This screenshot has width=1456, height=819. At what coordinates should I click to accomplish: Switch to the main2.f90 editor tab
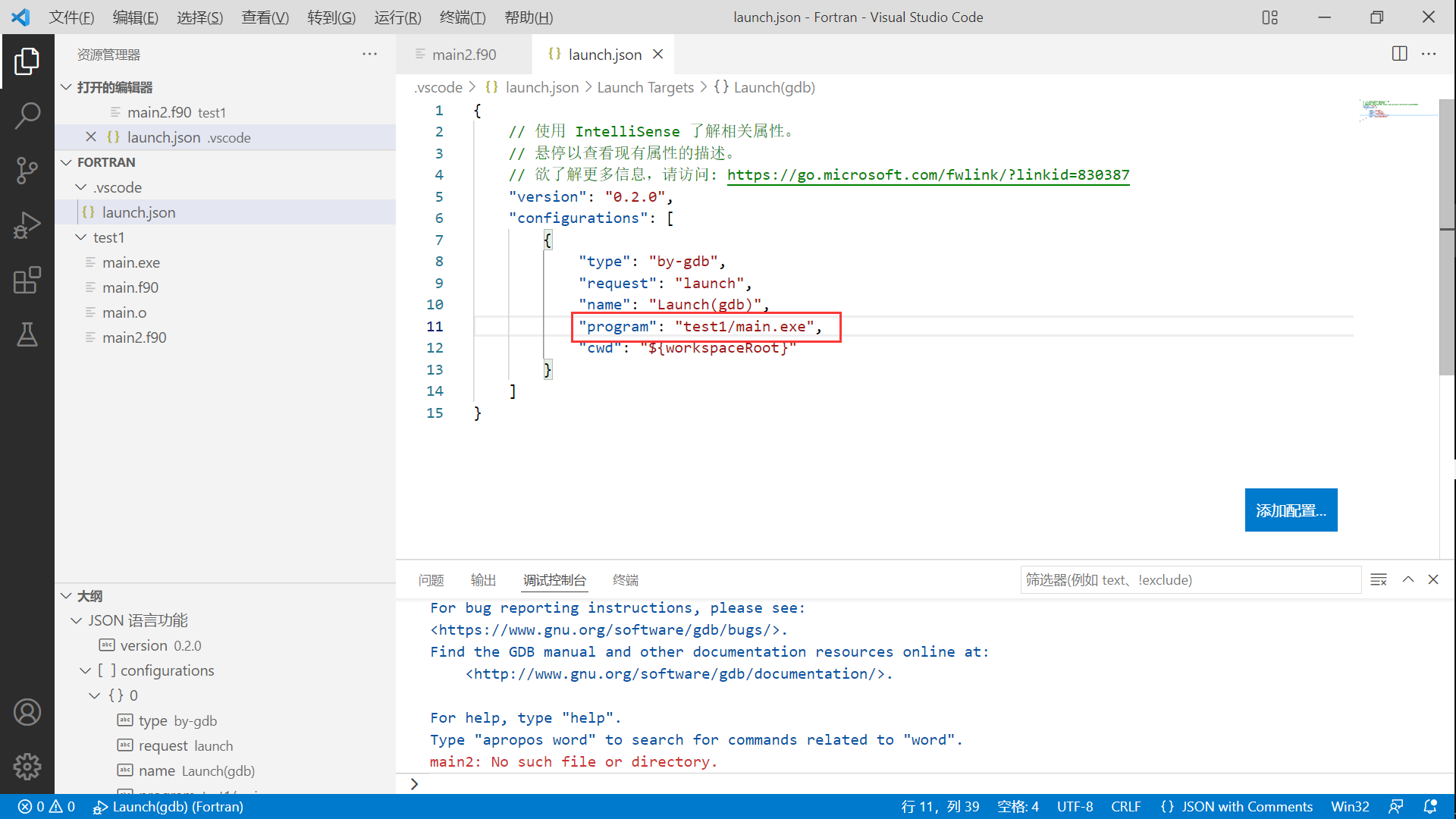point(463,55)
